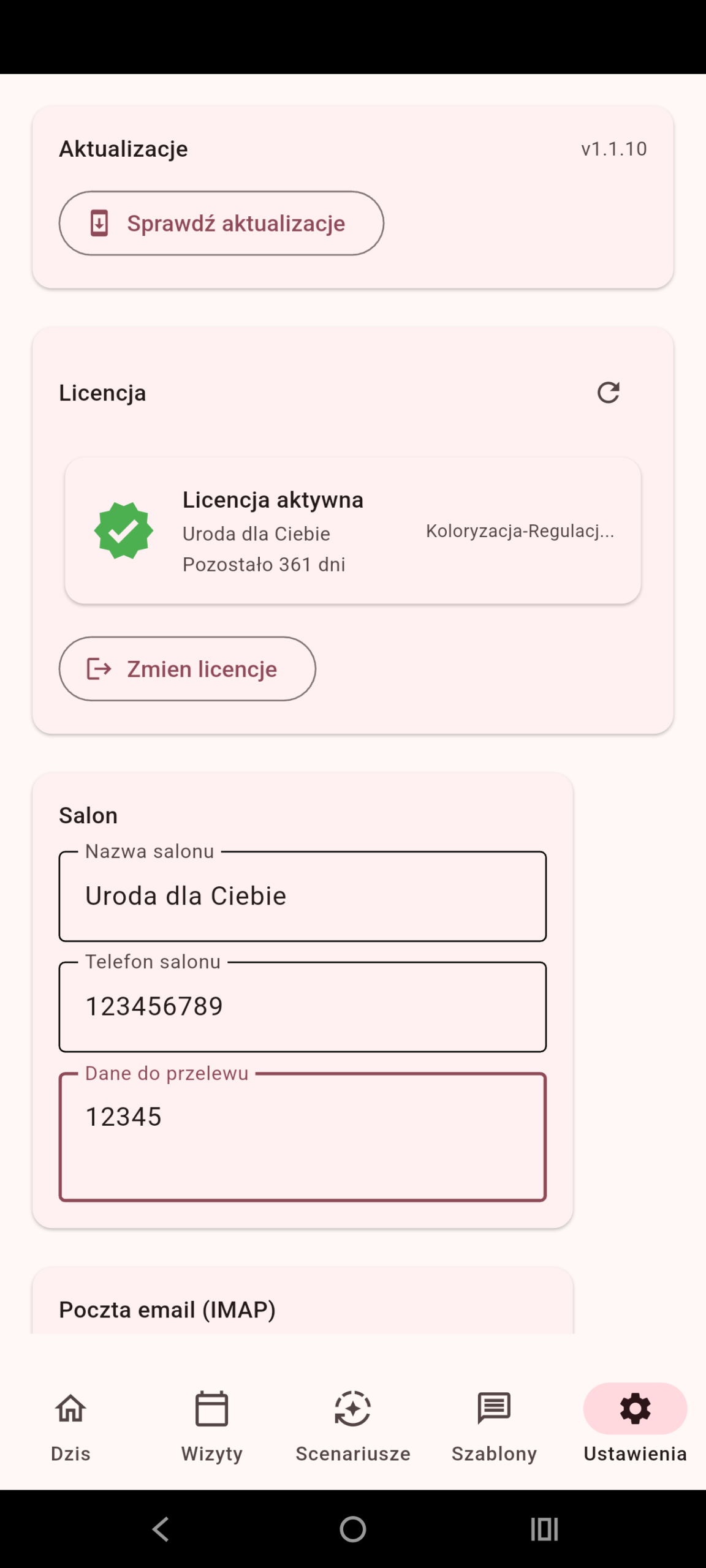Image resolution: width=706 pixels, height=1568 pixels.
Task: Select the Wizyty calendar icon
Action: (212, 1408)
